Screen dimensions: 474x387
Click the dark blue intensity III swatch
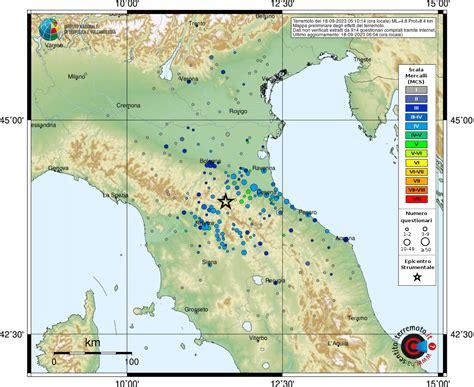[416, 108]
